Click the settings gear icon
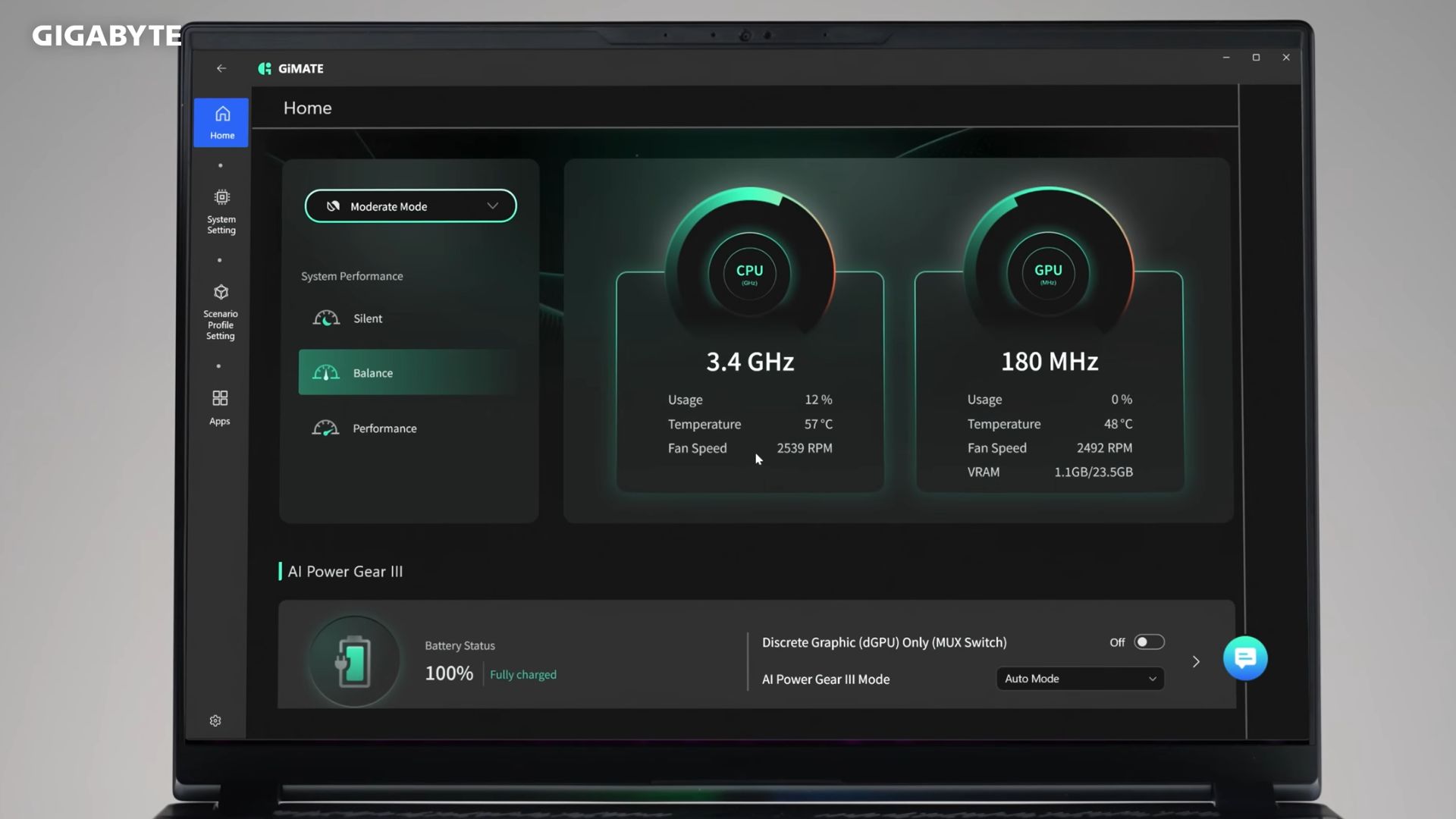This screenshot has width=1456, height=819. (215, 720)
